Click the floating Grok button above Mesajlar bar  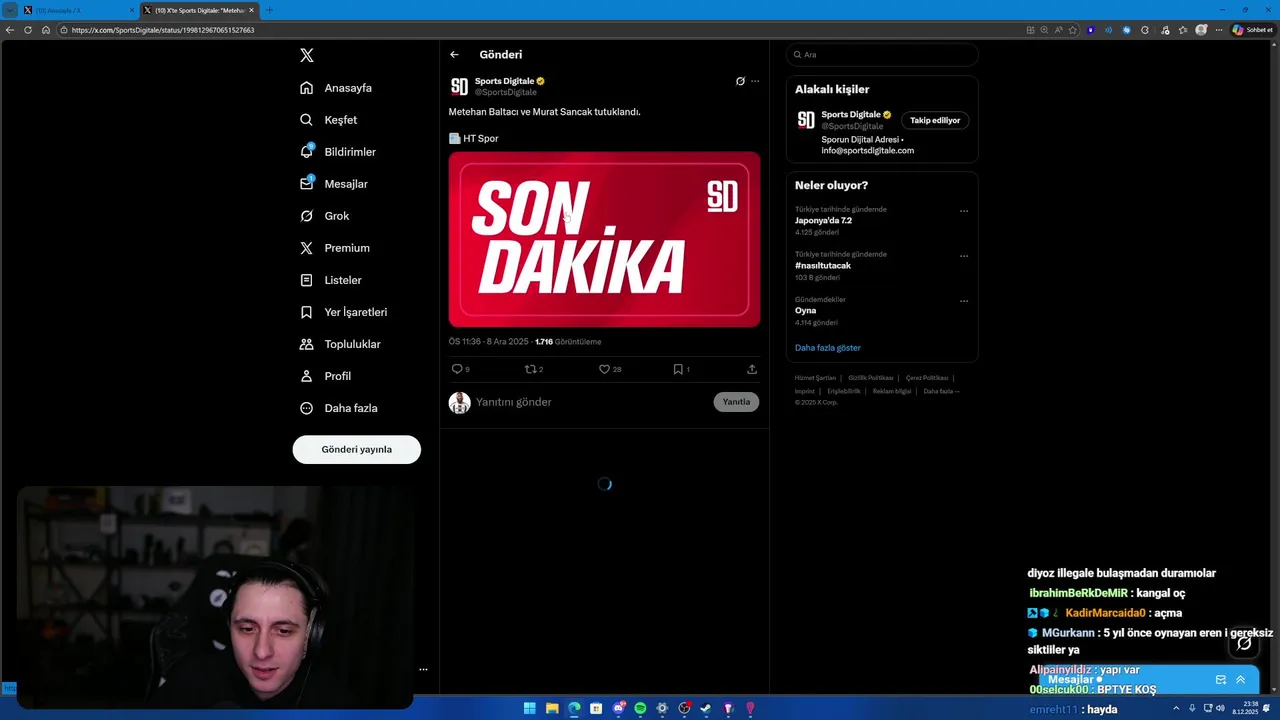point(1244,644)
